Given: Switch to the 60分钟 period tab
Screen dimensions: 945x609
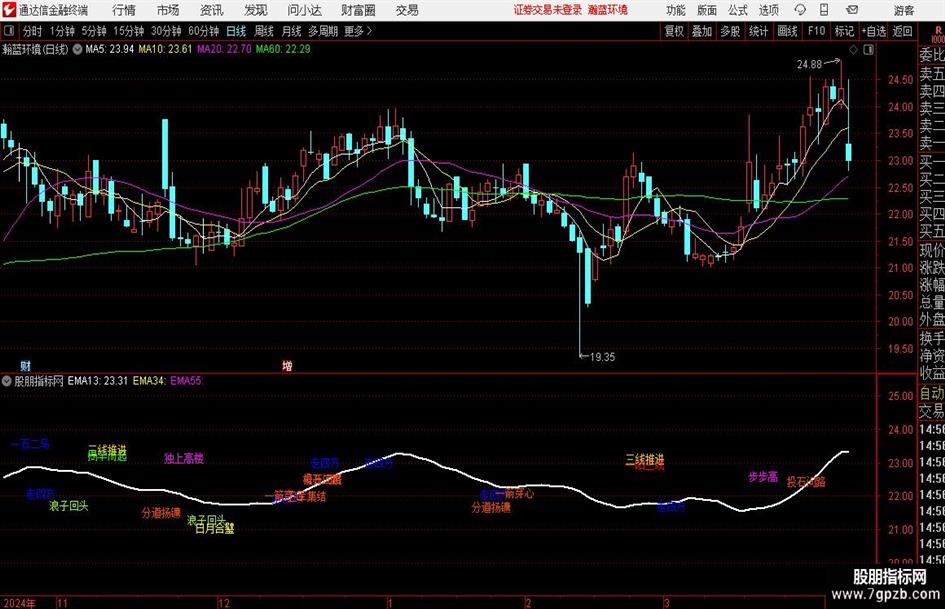Looking at the screenshot, I should (x=203, y=31).
